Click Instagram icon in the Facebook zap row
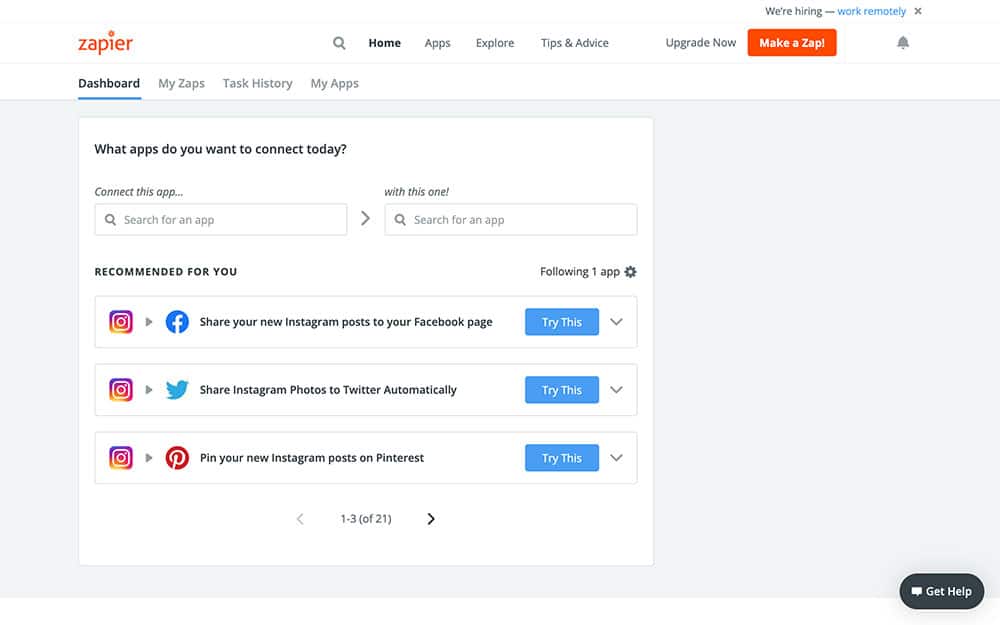Screen dimensions: 1000x625 [x=121, y=322]
